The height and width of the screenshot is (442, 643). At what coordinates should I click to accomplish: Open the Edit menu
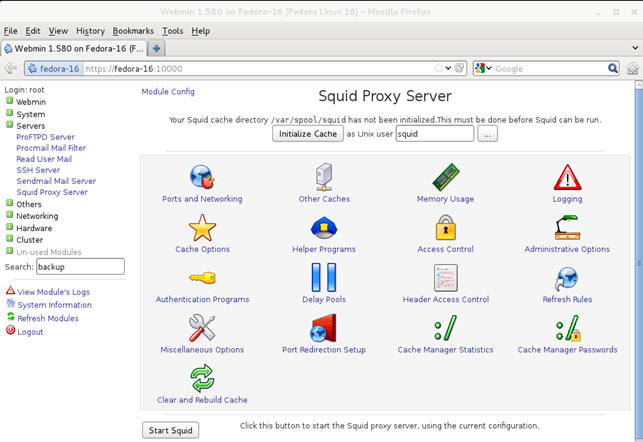(x=33, y=31)
